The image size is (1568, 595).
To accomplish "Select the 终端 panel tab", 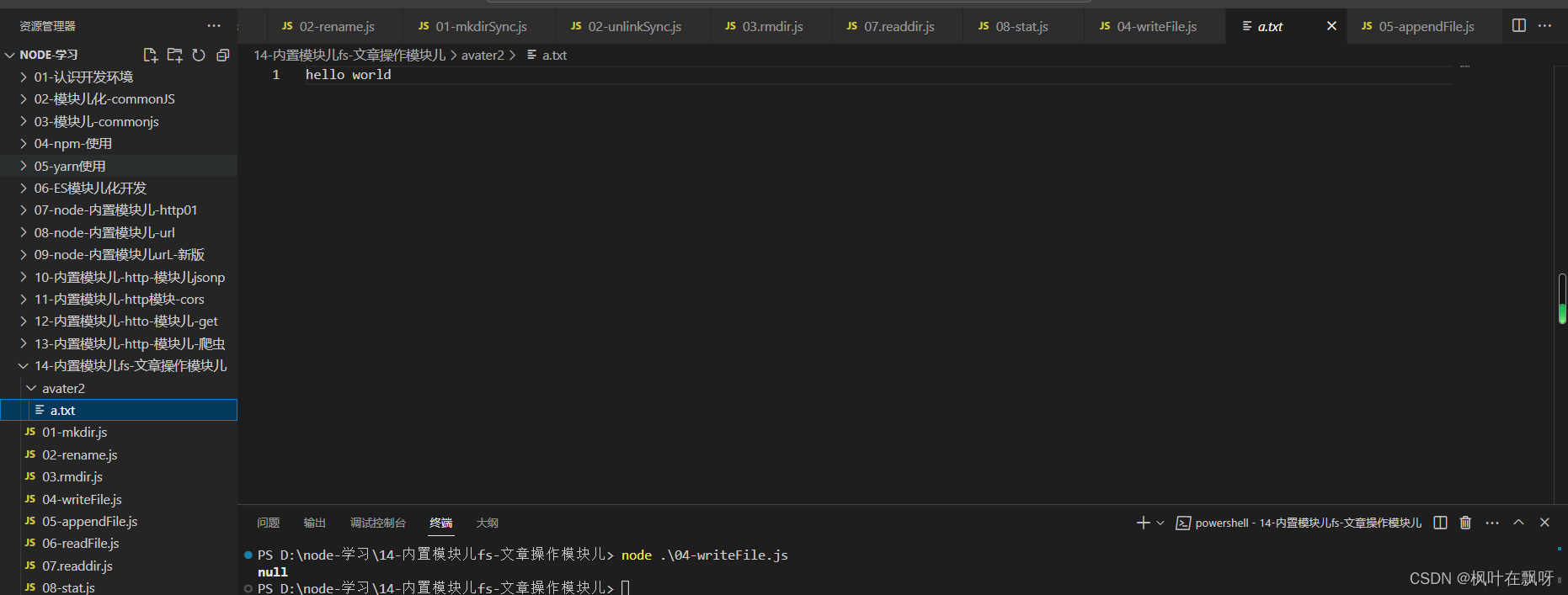I will pyautogui.click(x=441, y=523).
